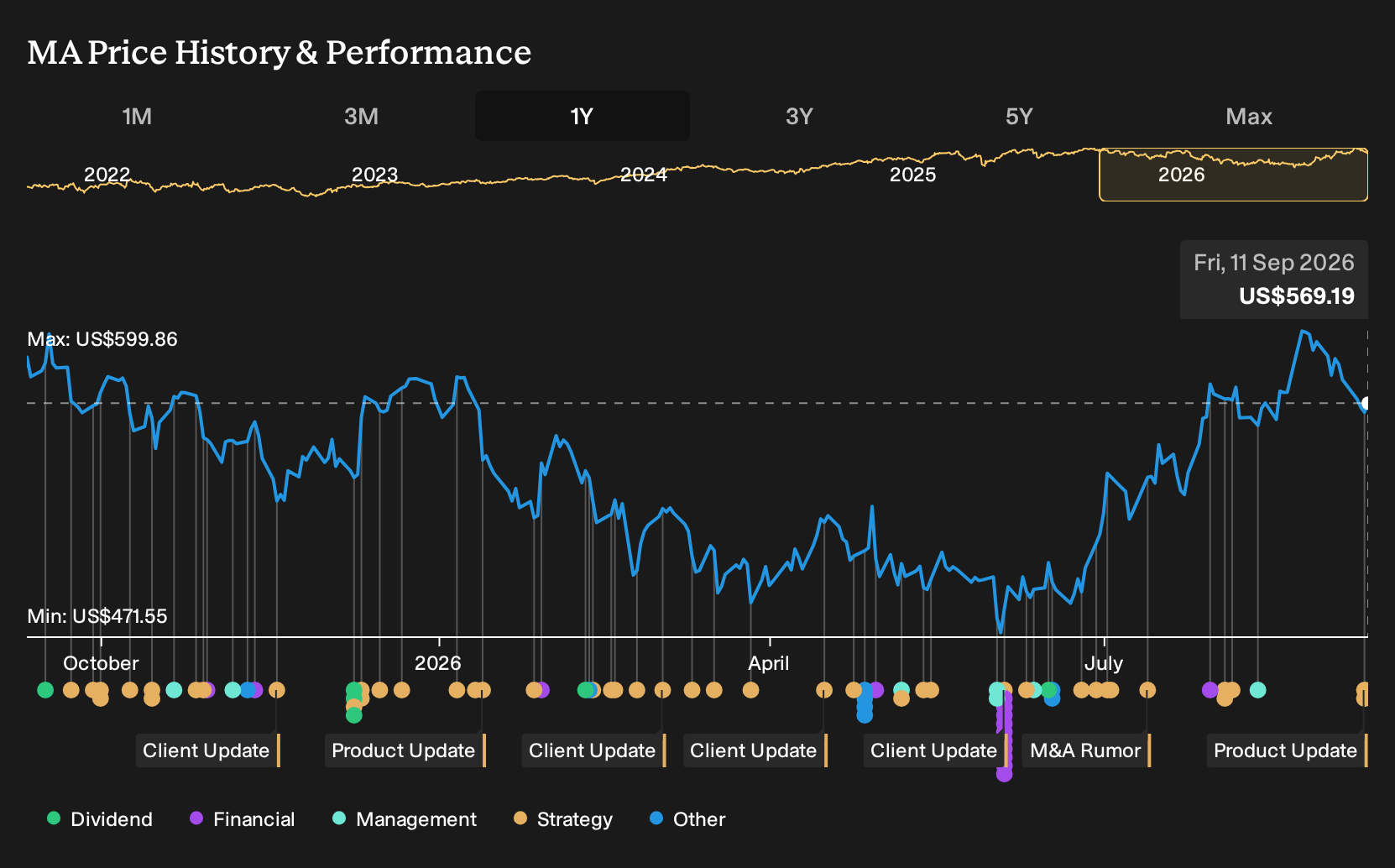Click the Max: US$599.86 label
Screen dimensions: 1395x868
[x=102, y=339]
